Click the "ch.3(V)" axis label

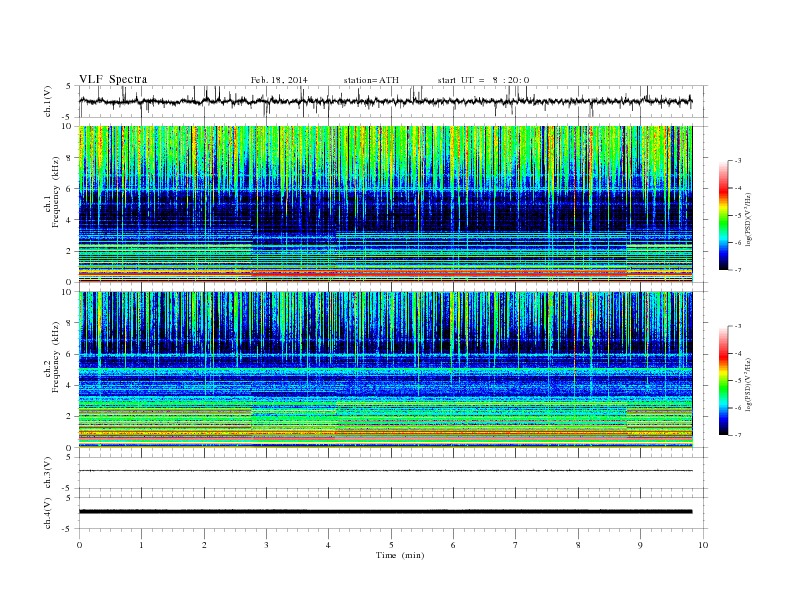click(48, 473)
